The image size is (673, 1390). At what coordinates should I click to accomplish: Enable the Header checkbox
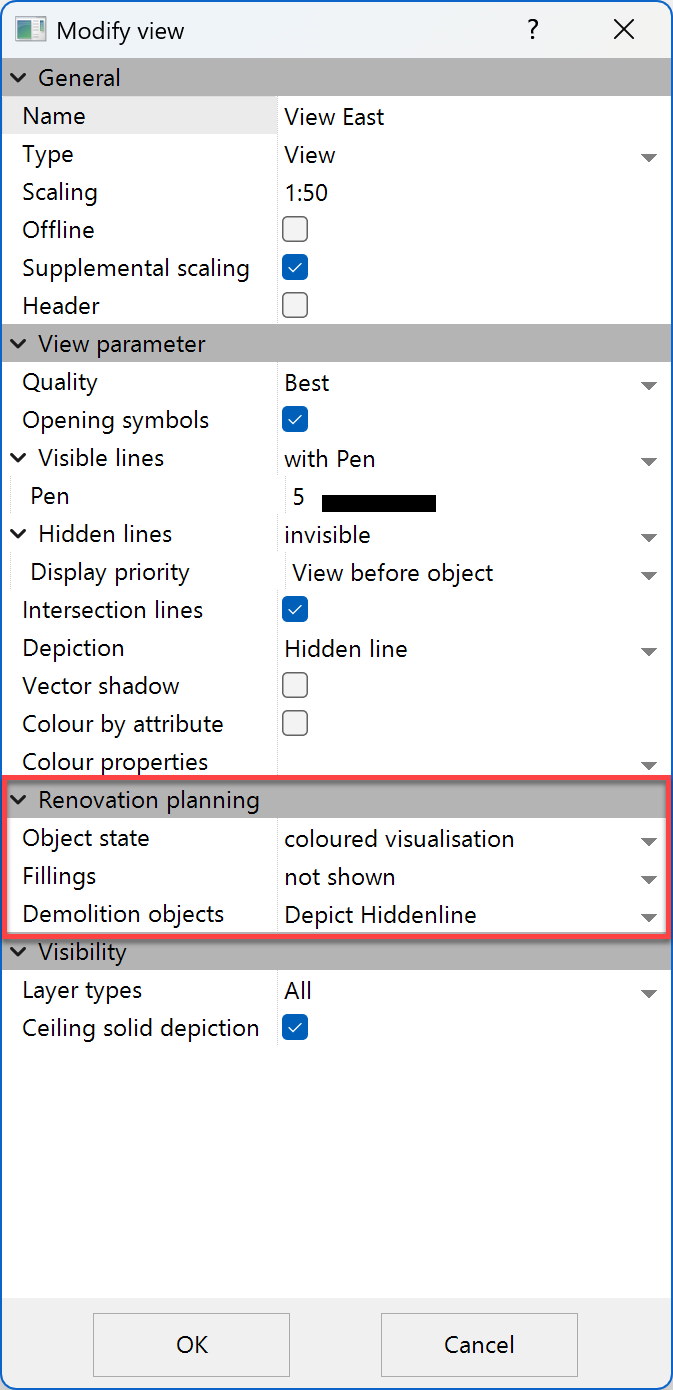pyautogui.click(x=294, y=305)
